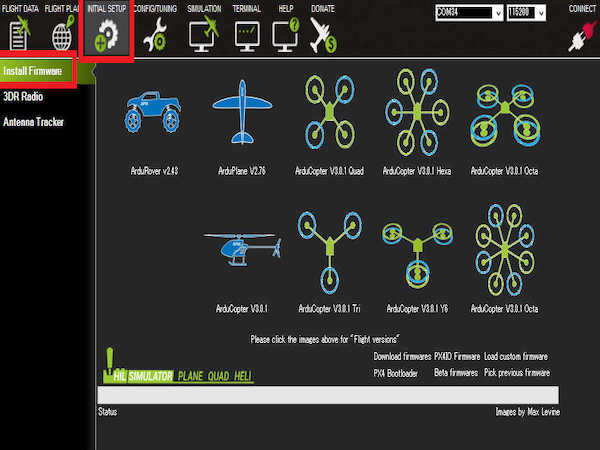Select 3DR Radio in the sidebar

click(23, 96)
